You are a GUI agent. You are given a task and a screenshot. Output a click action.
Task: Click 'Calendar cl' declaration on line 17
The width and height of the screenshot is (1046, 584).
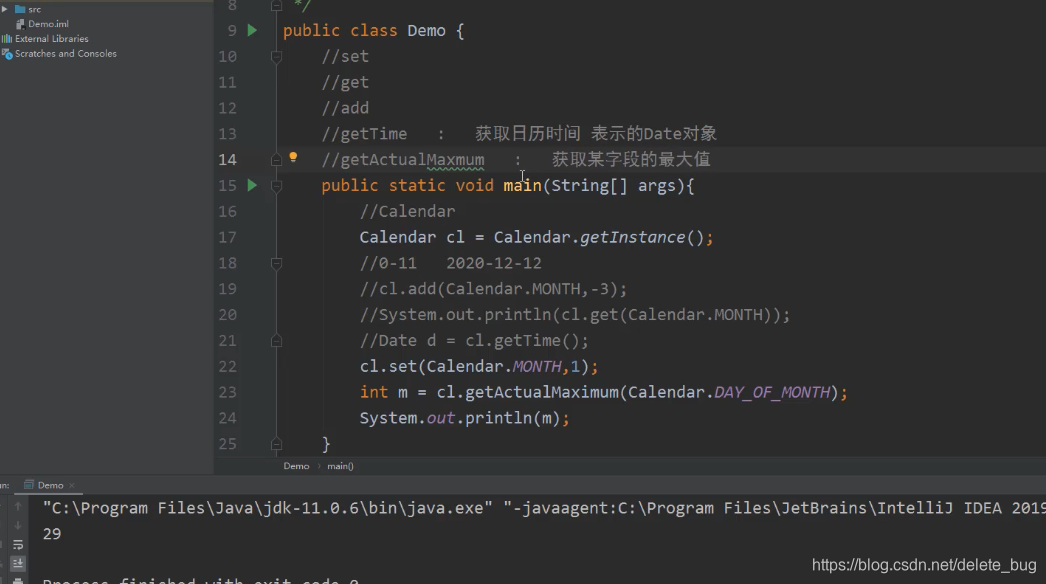tap(412, 238)
